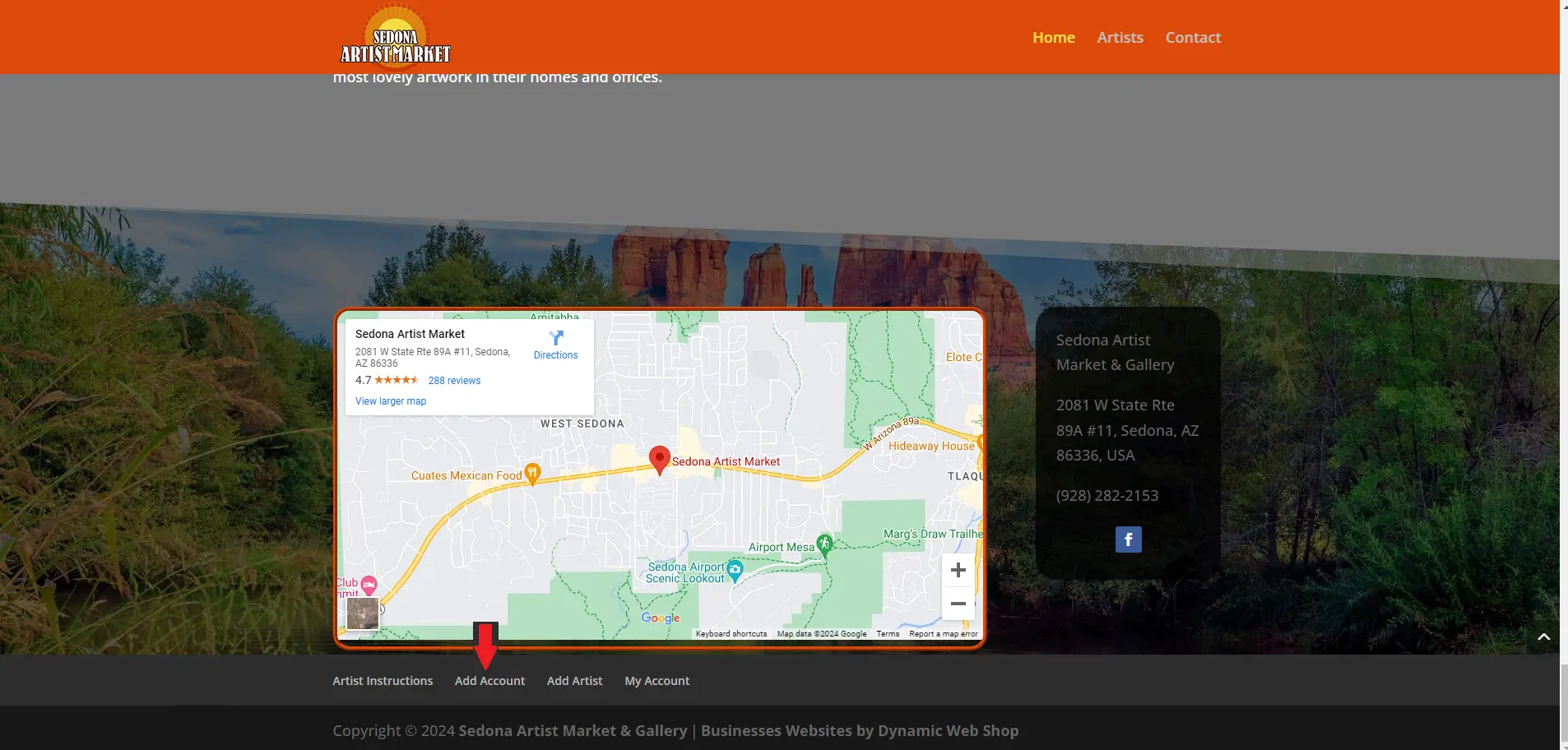This screenshot has height=750, width=1568.
Task: Click the Airport Mesa trail marker
Action: click(x=824, y=544)
